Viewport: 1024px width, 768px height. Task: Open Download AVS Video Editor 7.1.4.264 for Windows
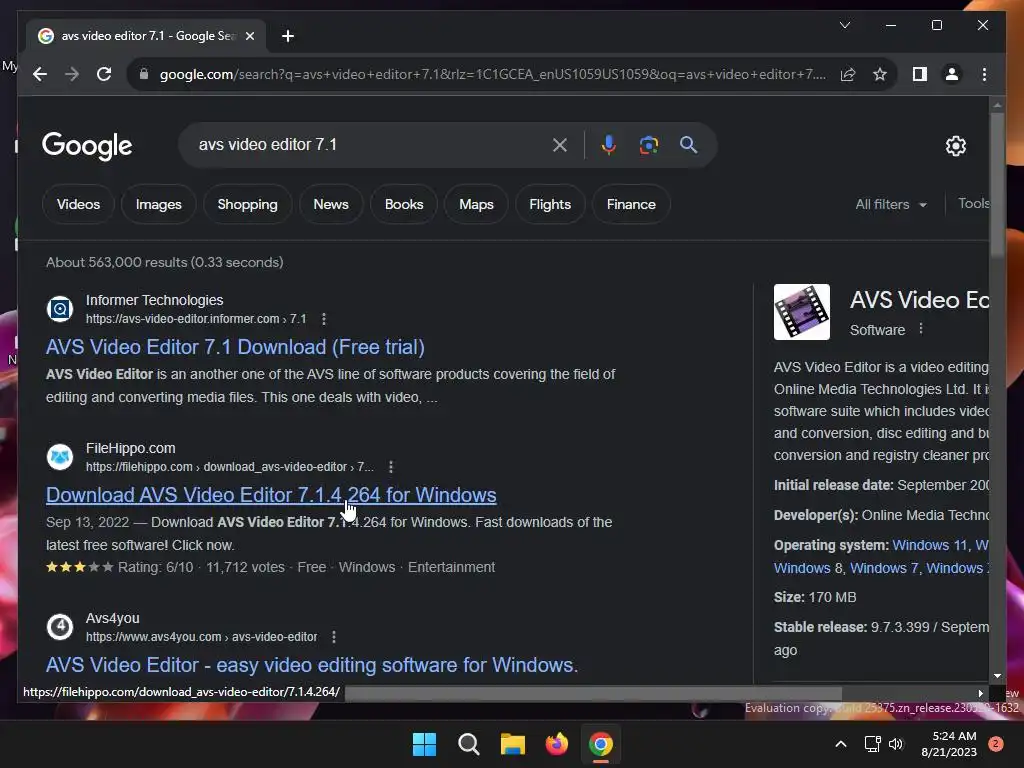click(x=271, y=496)
